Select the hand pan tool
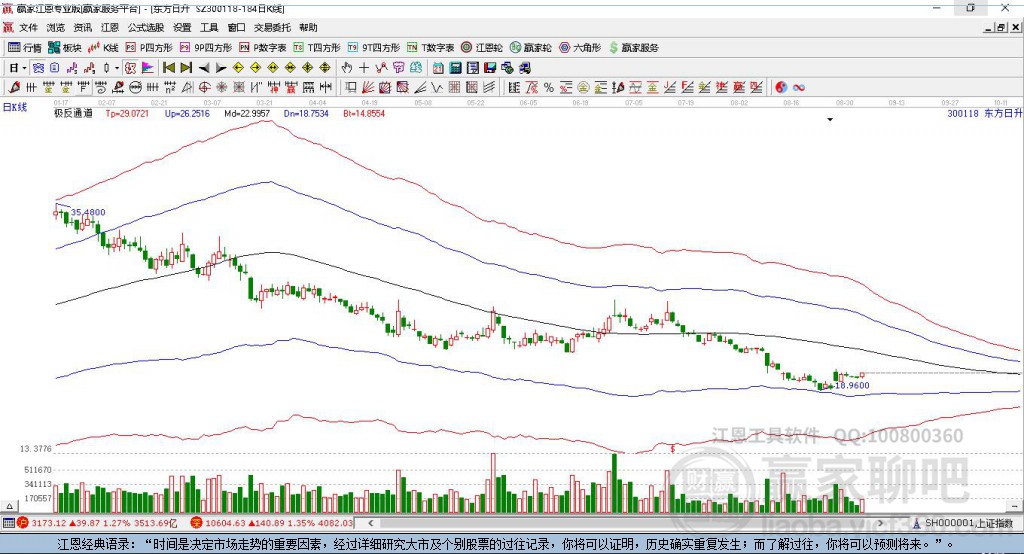This screenshot has height=554, width=1024. coord(347,68)
